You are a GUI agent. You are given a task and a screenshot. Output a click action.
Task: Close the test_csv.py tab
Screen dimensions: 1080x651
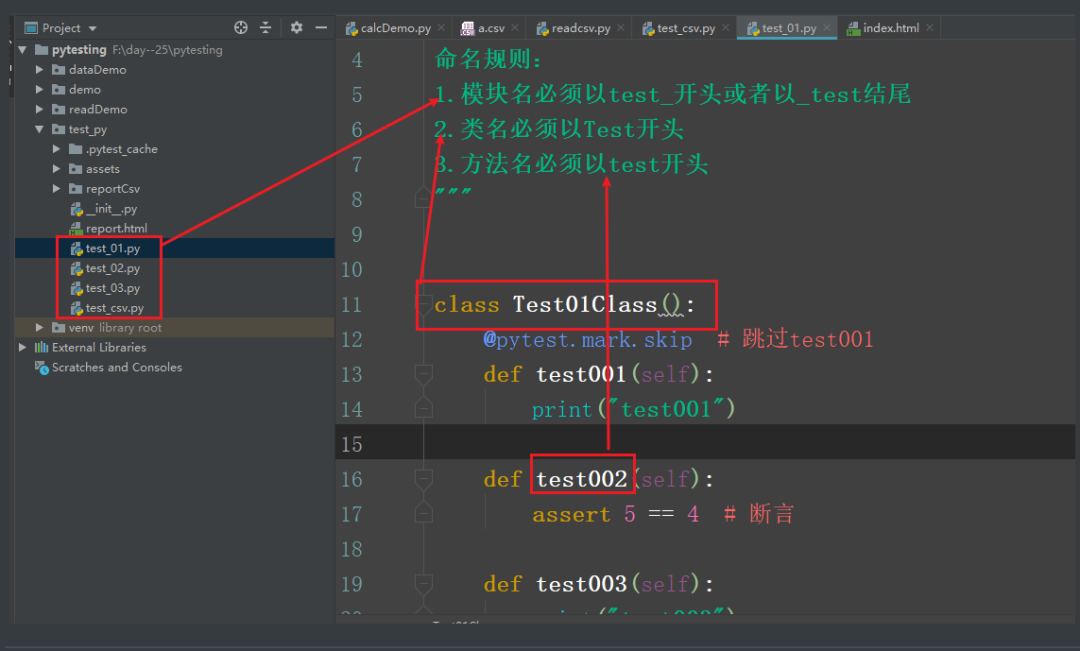725,28
